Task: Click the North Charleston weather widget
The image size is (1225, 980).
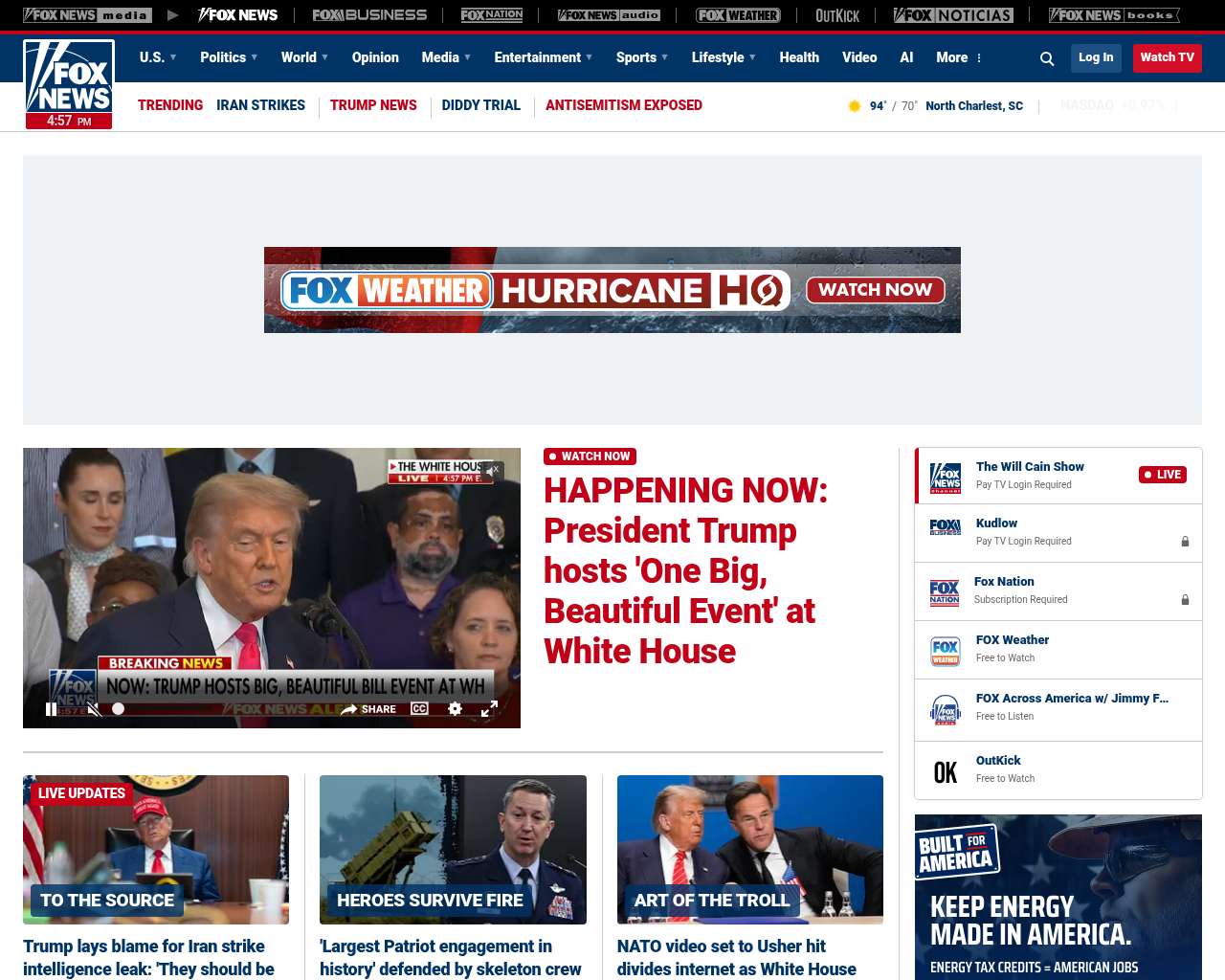Action: pyautogui.click(x=935, y=106)
